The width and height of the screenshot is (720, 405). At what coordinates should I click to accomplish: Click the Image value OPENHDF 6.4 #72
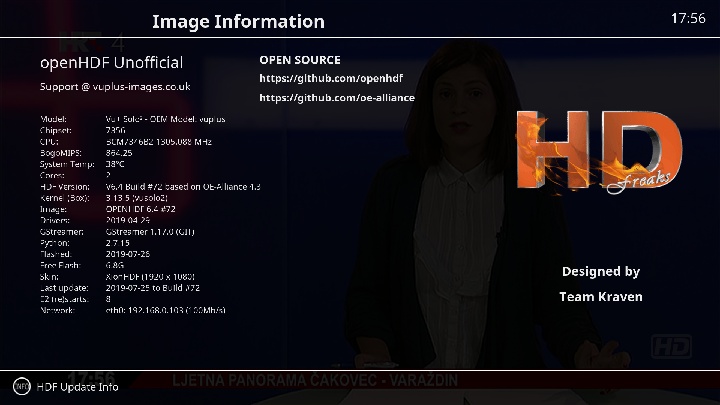[141, 209]
